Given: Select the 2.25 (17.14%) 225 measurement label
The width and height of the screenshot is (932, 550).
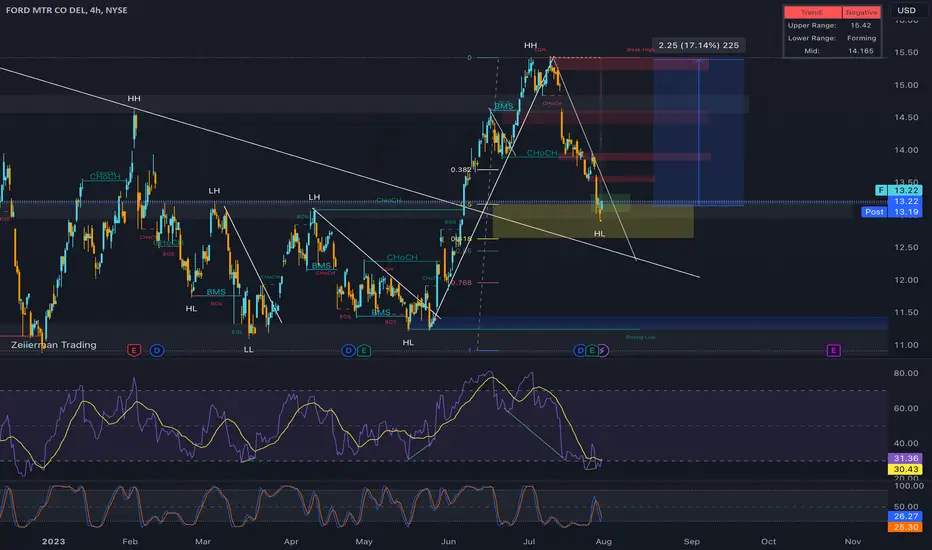Looking at the screenshot, I should 698,45.
